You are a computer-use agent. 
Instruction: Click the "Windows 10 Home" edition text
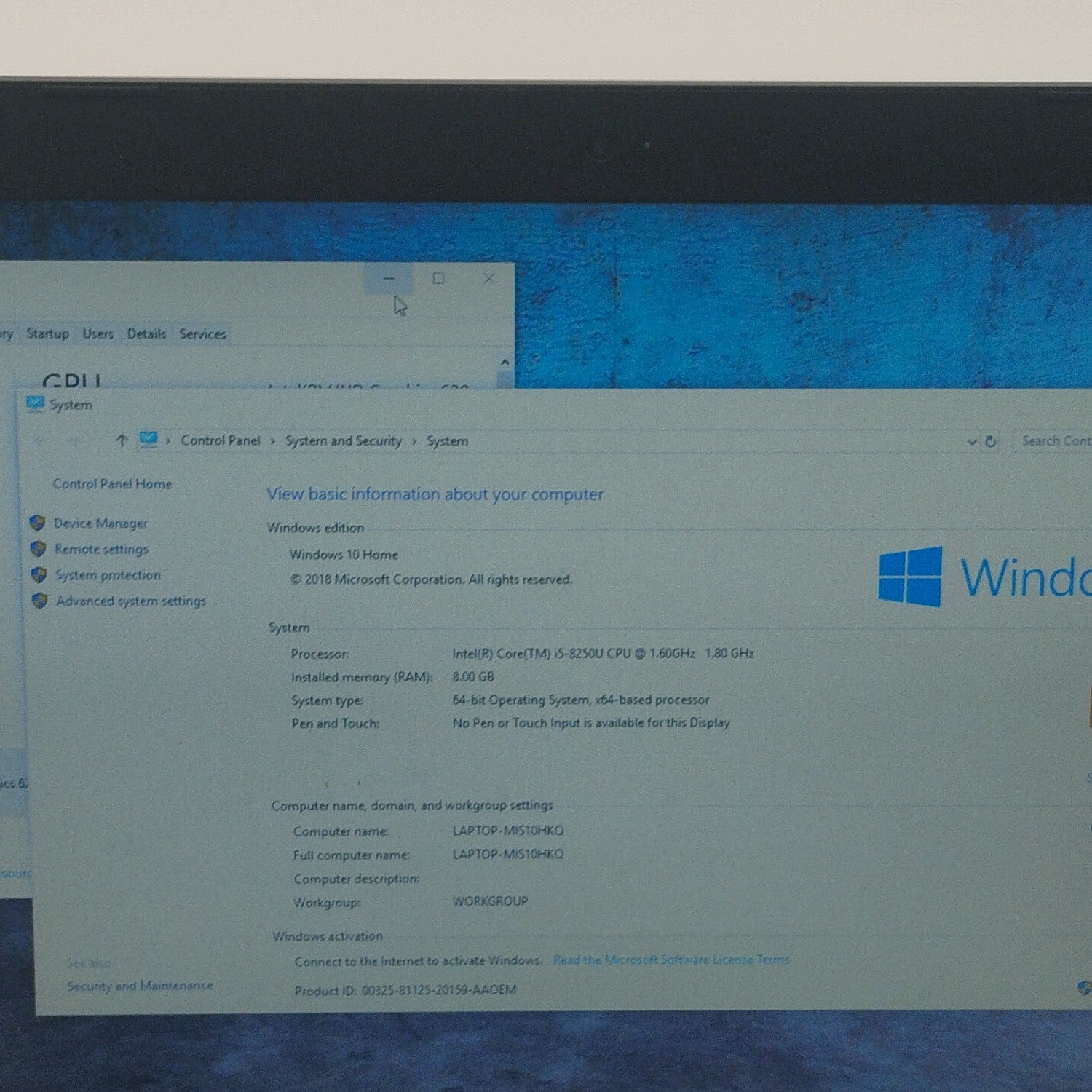[x=344, y=555]
